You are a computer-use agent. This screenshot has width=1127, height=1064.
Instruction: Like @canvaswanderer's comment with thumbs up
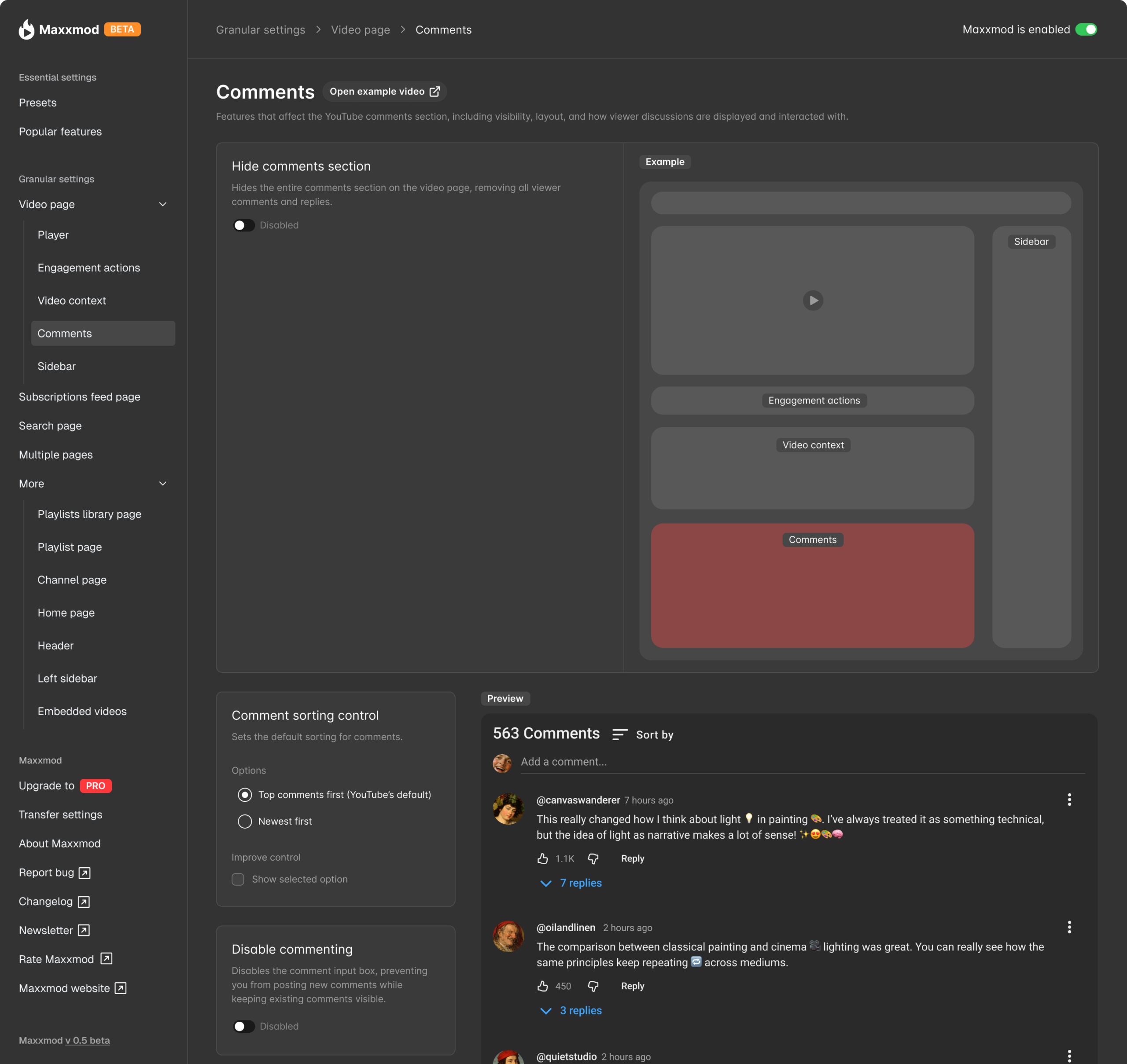[x=542, y=858]
